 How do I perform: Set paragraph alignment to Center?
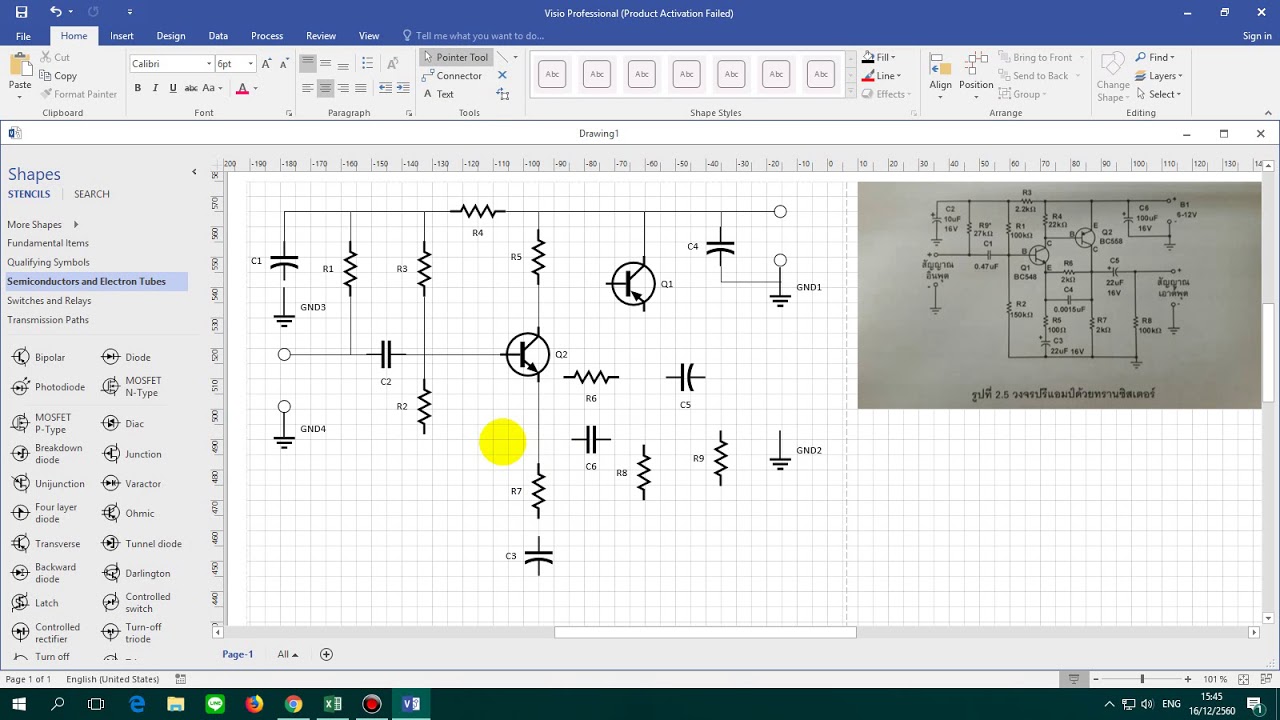tap(325, 88)
